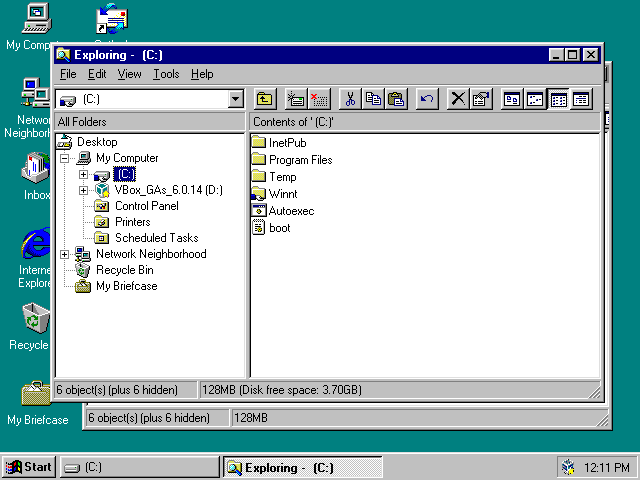Open the Start menu
The height and width of the screenshot is (480, 640).
click(x=29, y=467)
